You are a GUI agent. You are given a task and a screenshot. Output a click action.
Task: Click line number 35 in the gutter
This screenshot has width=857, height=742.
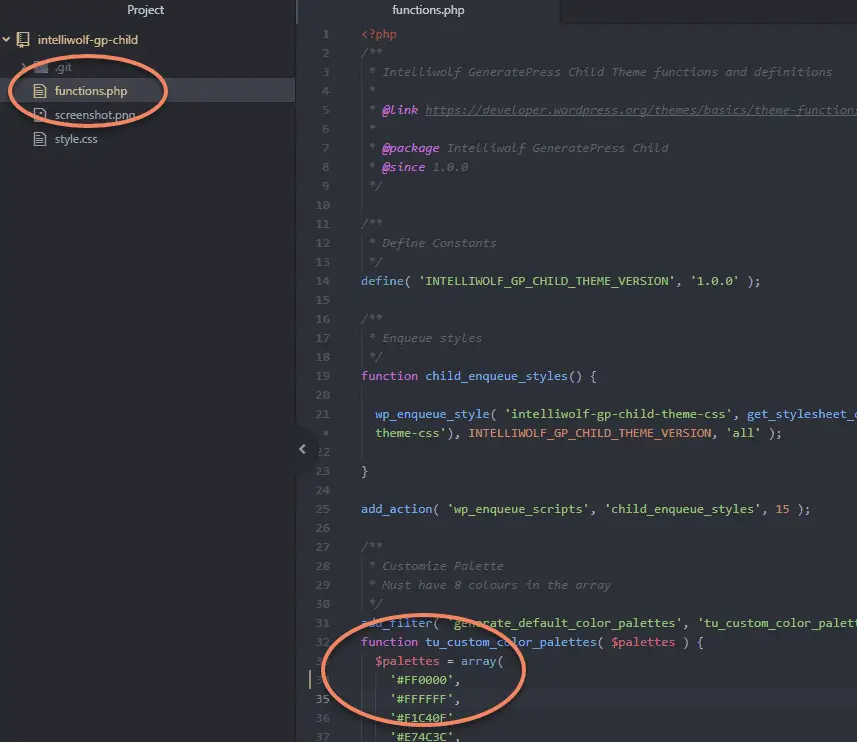pos(322,699)
